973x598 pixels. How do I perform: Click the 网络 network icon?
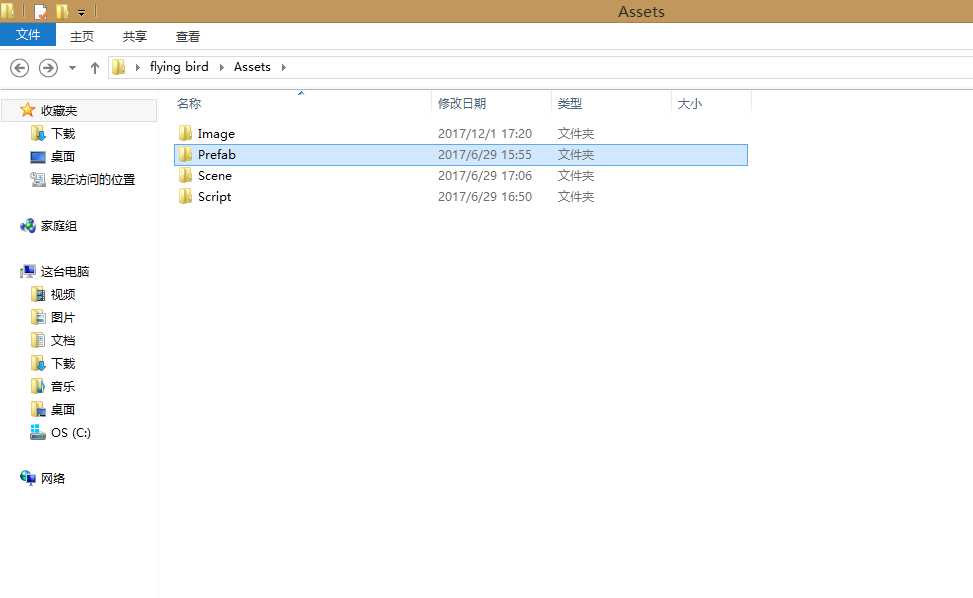point(28,478)
